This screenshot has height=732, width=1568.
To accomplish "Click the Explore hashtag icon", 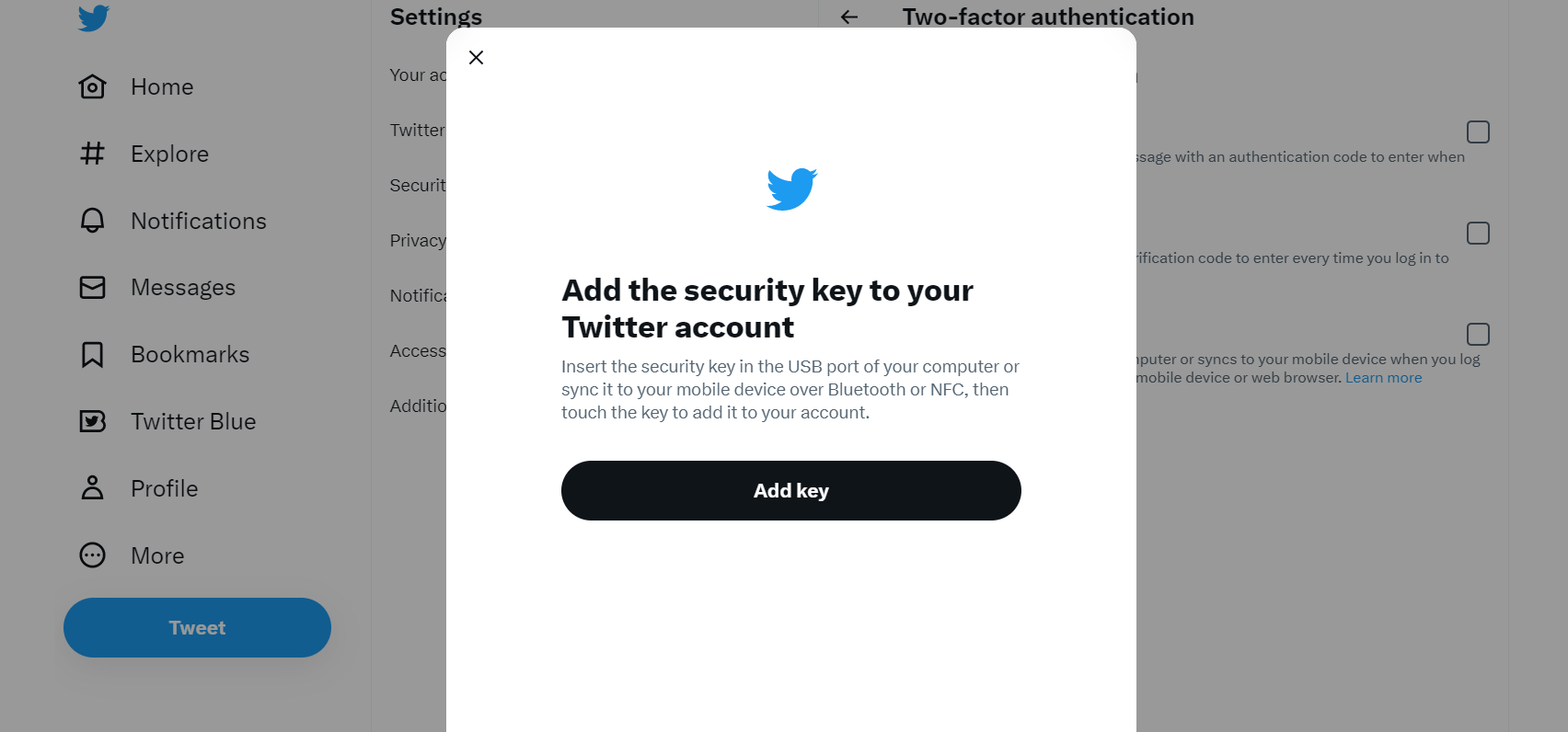I will pos(92,154).
